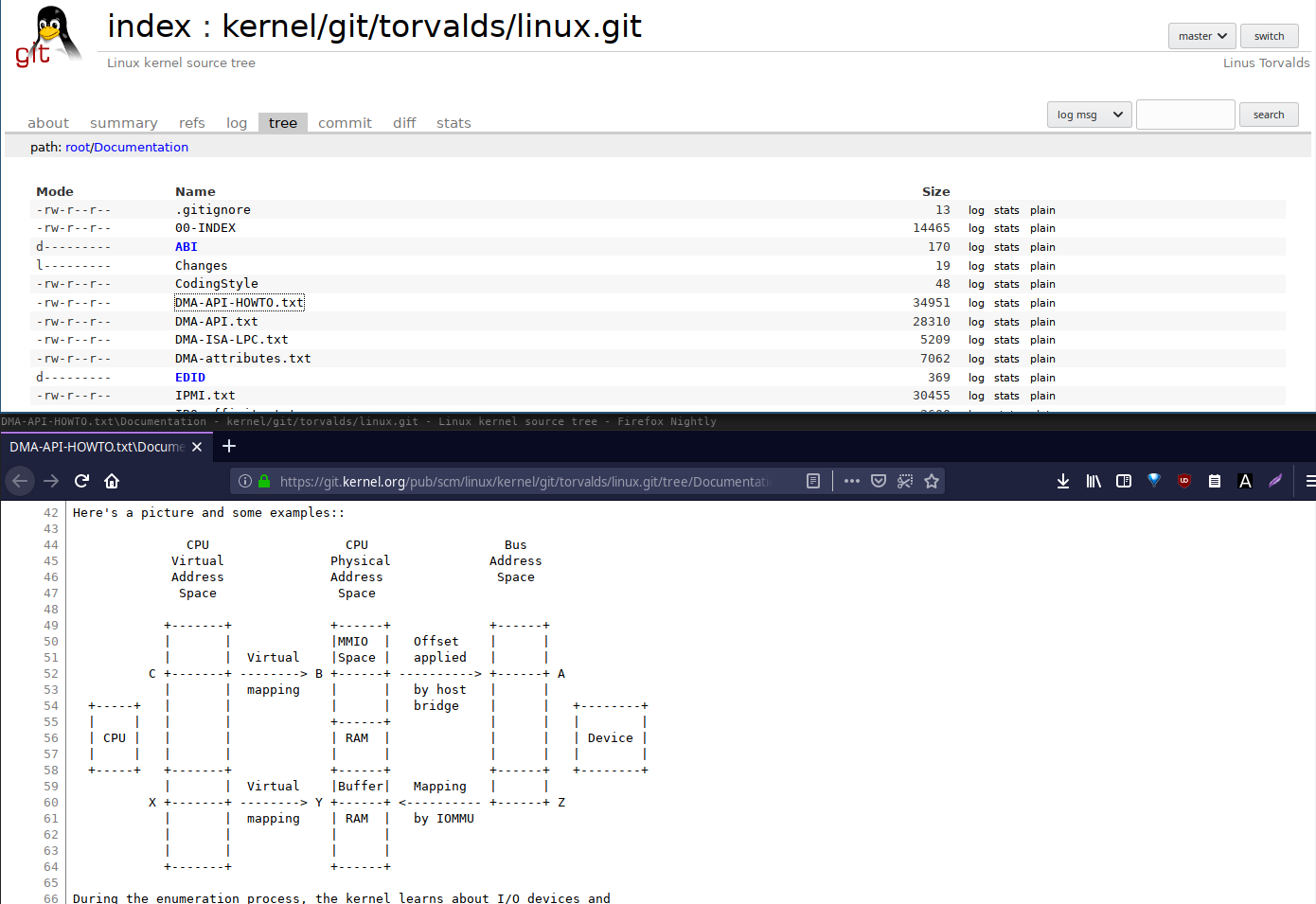Show site information via the info icon
This screenshot has height=904, width=1316.
245,481
